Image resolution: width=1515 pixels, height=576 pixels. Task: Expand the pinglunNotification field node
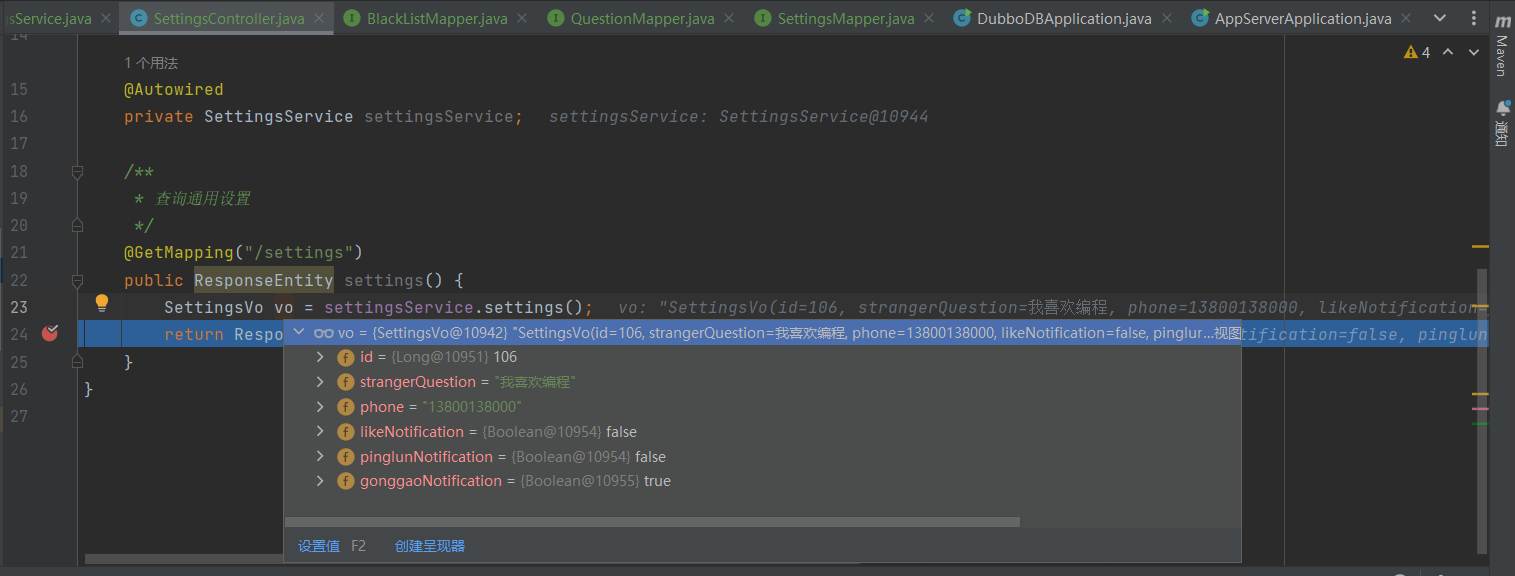point(320,457)
